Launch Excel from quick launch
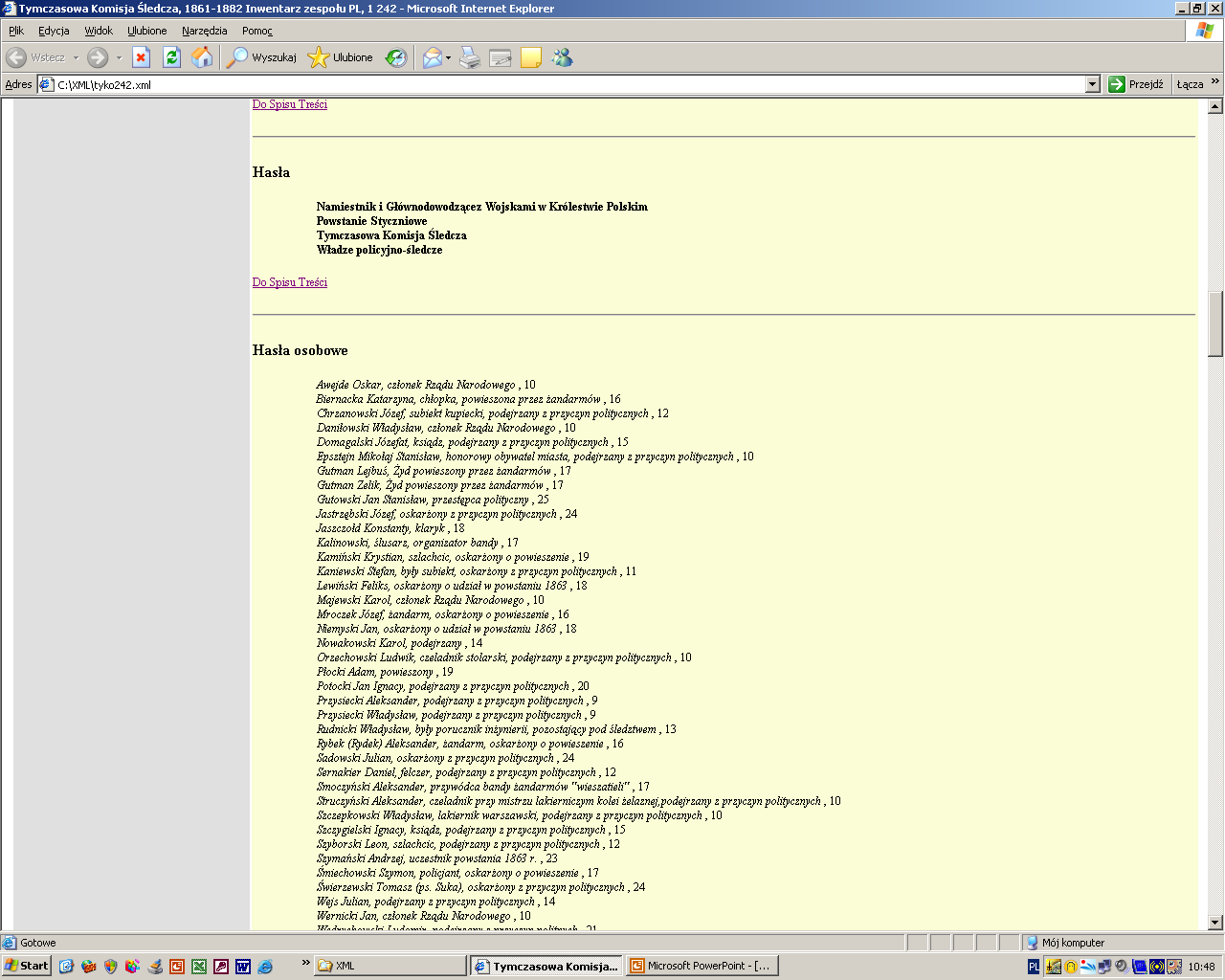 tap(199, 967)
